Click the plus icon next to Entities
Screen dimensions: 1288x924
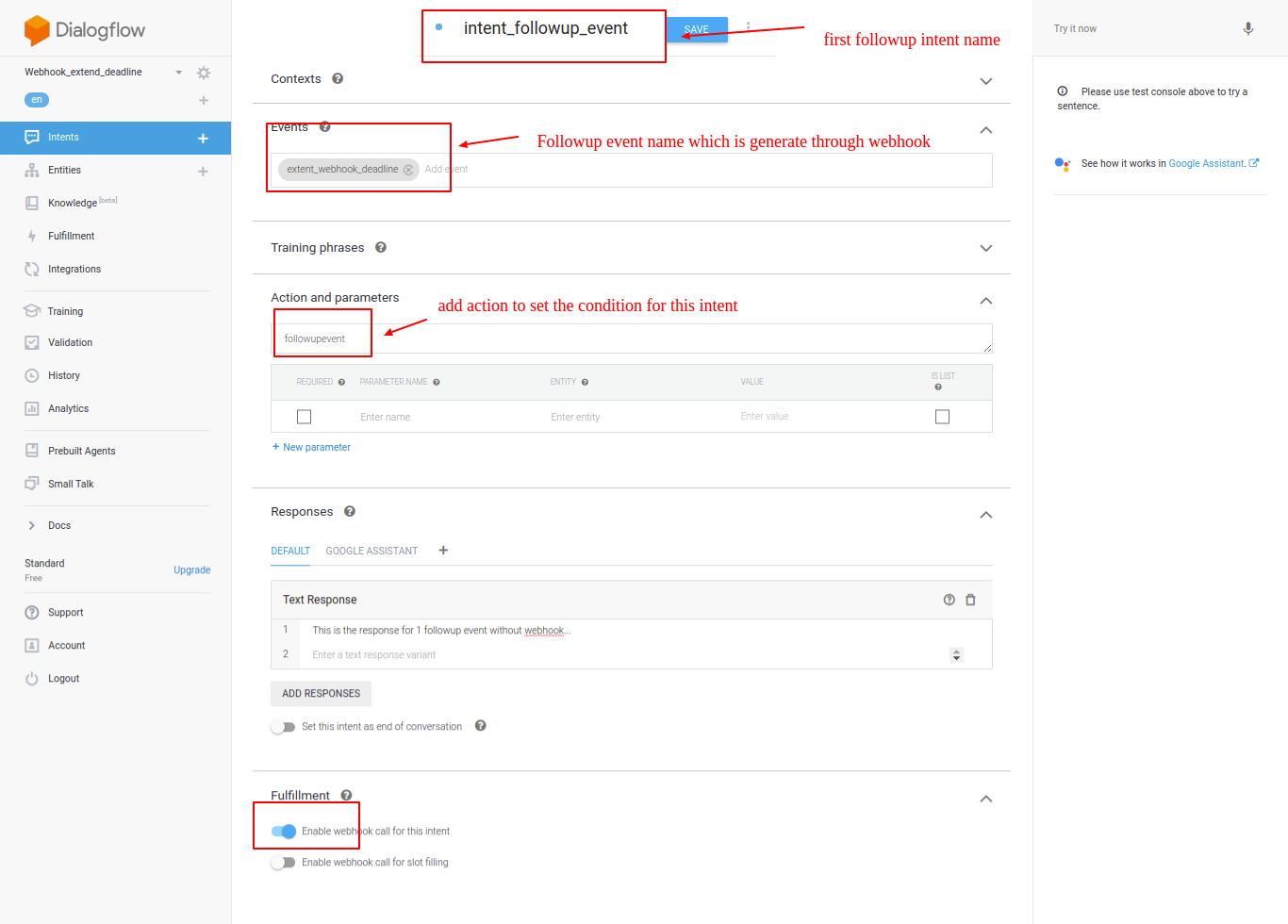pos(203,172)
